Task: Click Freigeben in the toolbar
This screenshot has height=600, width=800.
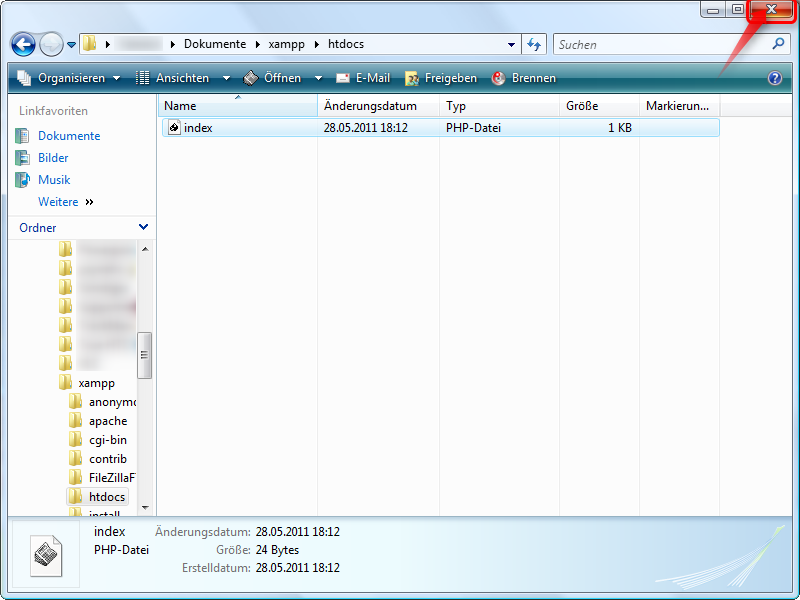Action: pos(441,78)
